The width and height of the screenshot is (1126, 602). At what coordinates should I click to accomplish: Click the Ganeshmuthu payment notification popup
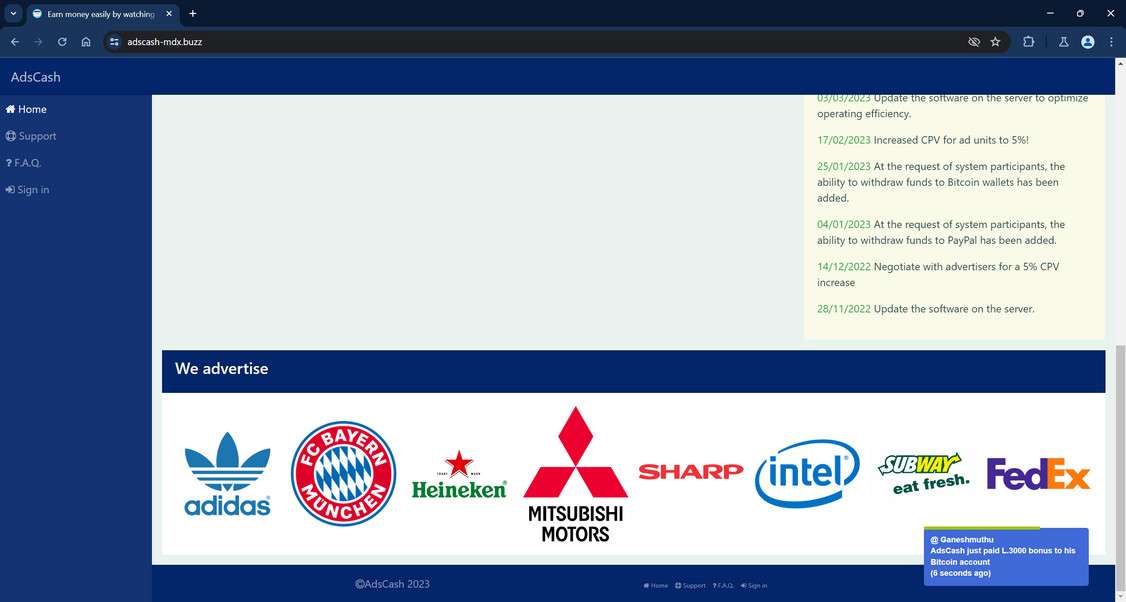[1006, 556]
